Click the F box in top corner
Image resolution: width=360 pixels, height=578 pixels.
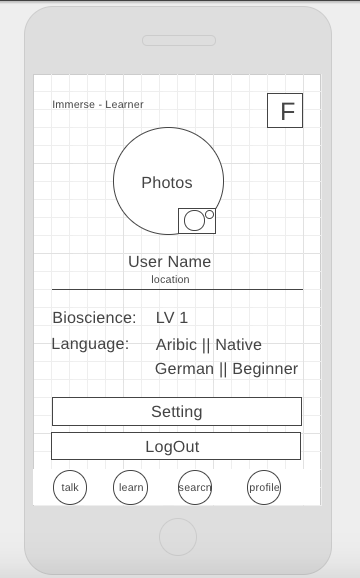click(x=285, y=111)
